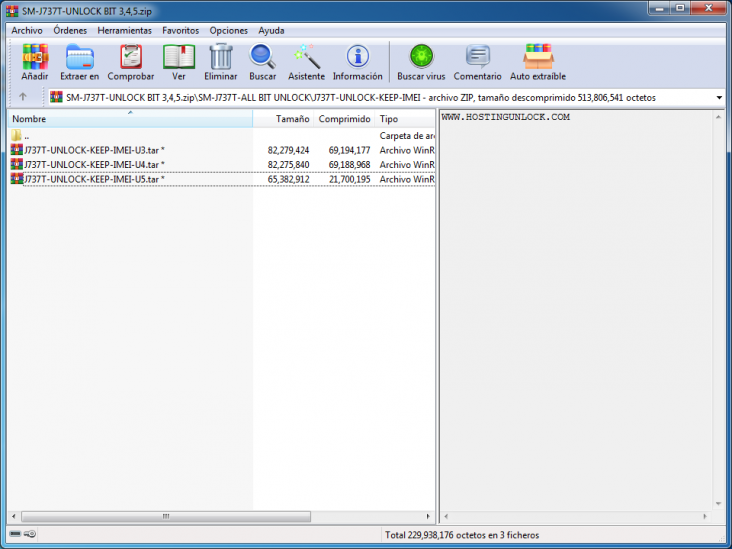Click the disk drive icon in the status bar
Screen dimensions: 732x549
click(15, 534)
